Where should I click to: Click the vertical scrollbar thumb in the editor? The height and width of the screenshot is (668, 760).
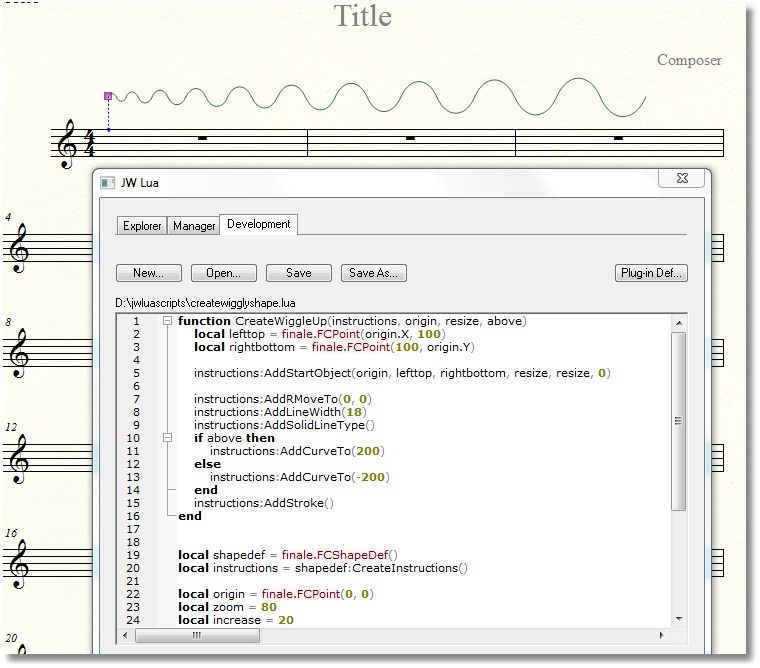(x=678, y=420)
